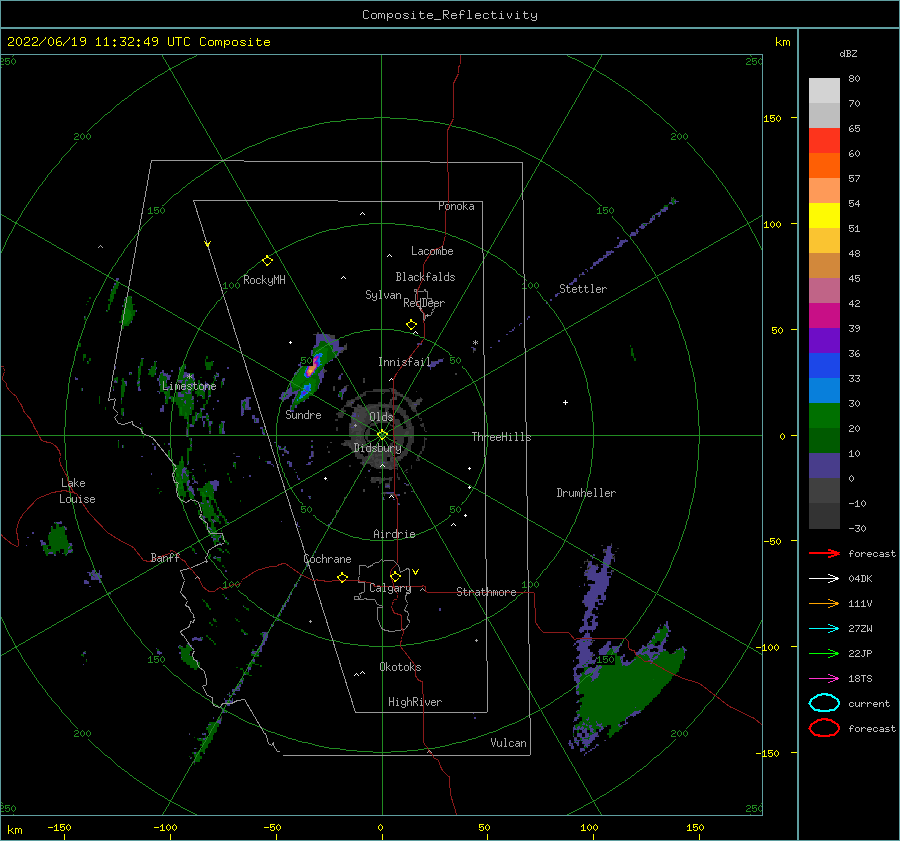Select the Strathmore label
This screenshot has height=841, width=900.
(x=486, y=592)
